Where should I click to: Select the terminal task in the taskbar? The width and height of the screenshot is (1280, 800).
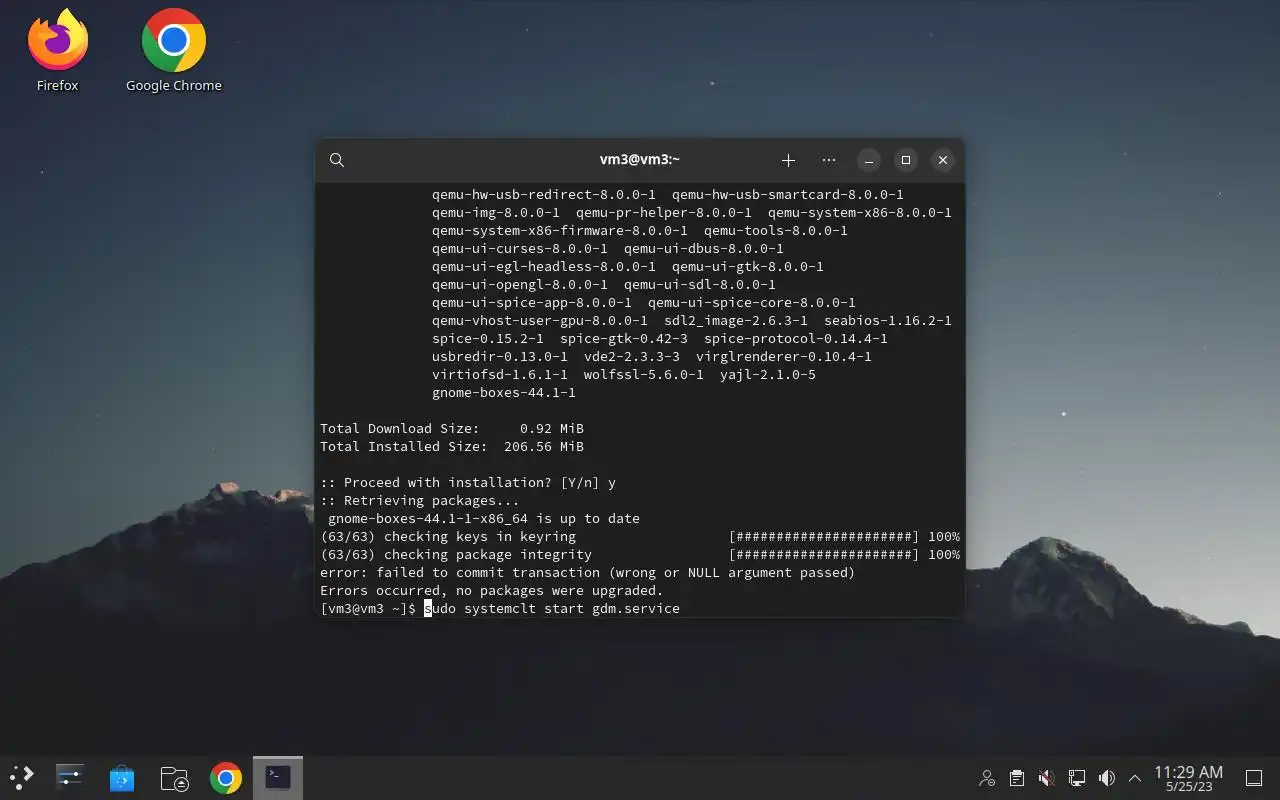coord(278,777)
